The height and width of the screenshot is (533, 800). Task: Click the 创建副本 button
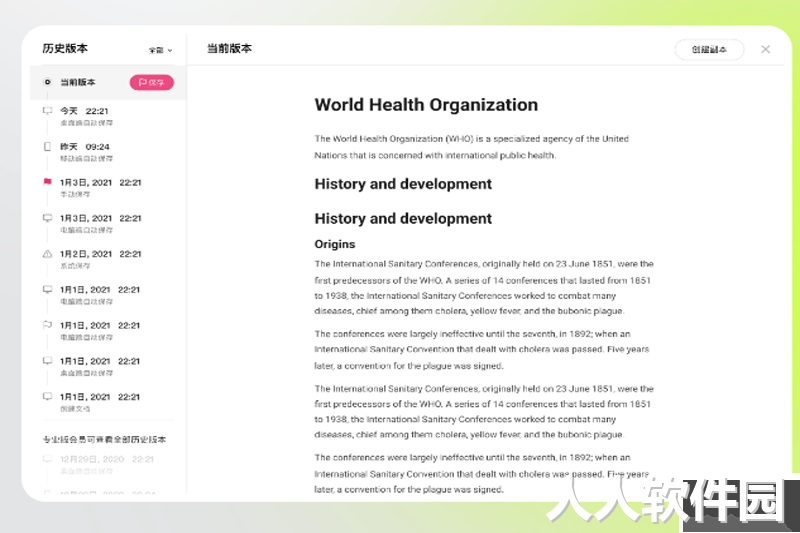point(709,49)
